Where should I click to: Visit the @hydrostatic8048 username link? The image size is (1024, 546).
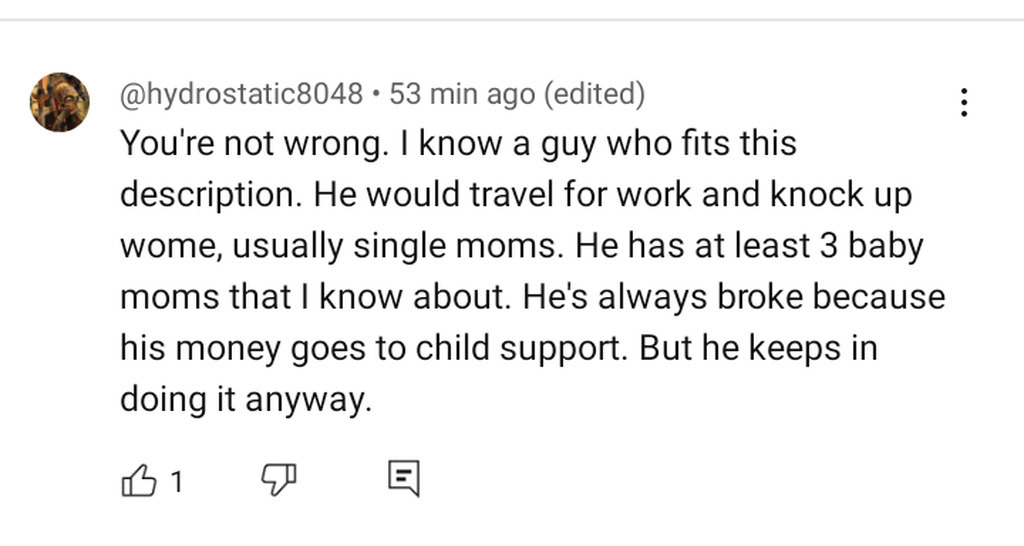(241, 95)
